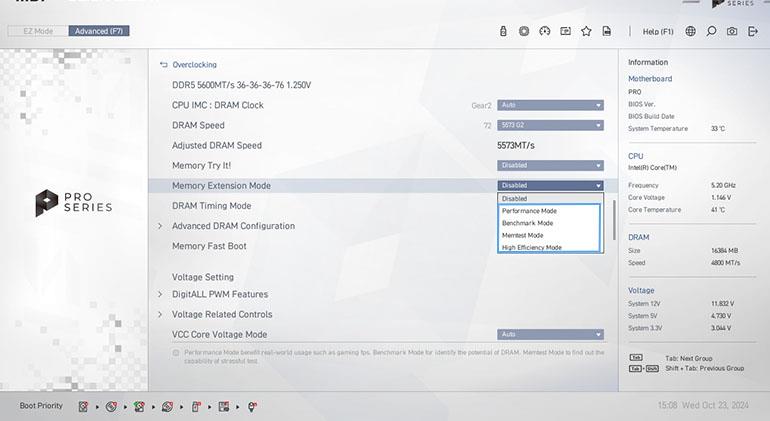Switch to Advanced (F7) mode

tap(99, 31)
